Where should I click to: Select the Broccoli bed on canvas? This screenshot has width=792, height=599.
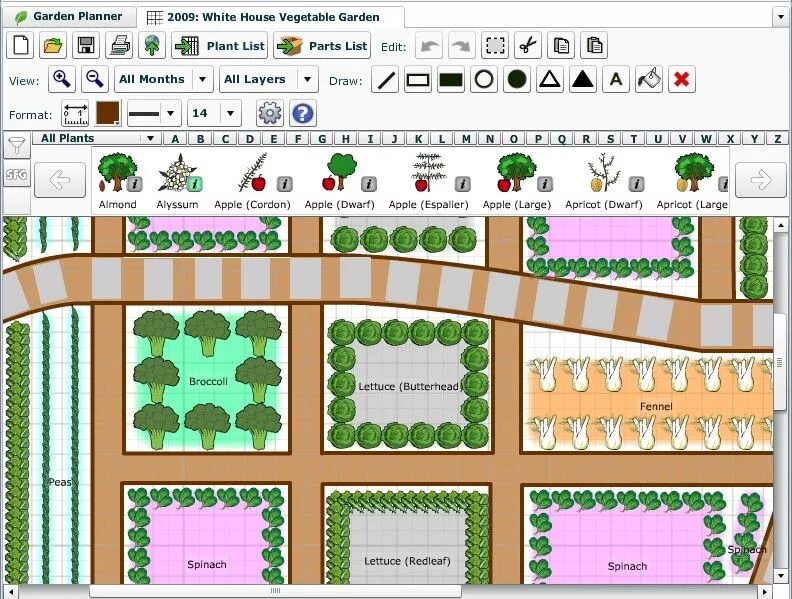[x=208, y=381]
